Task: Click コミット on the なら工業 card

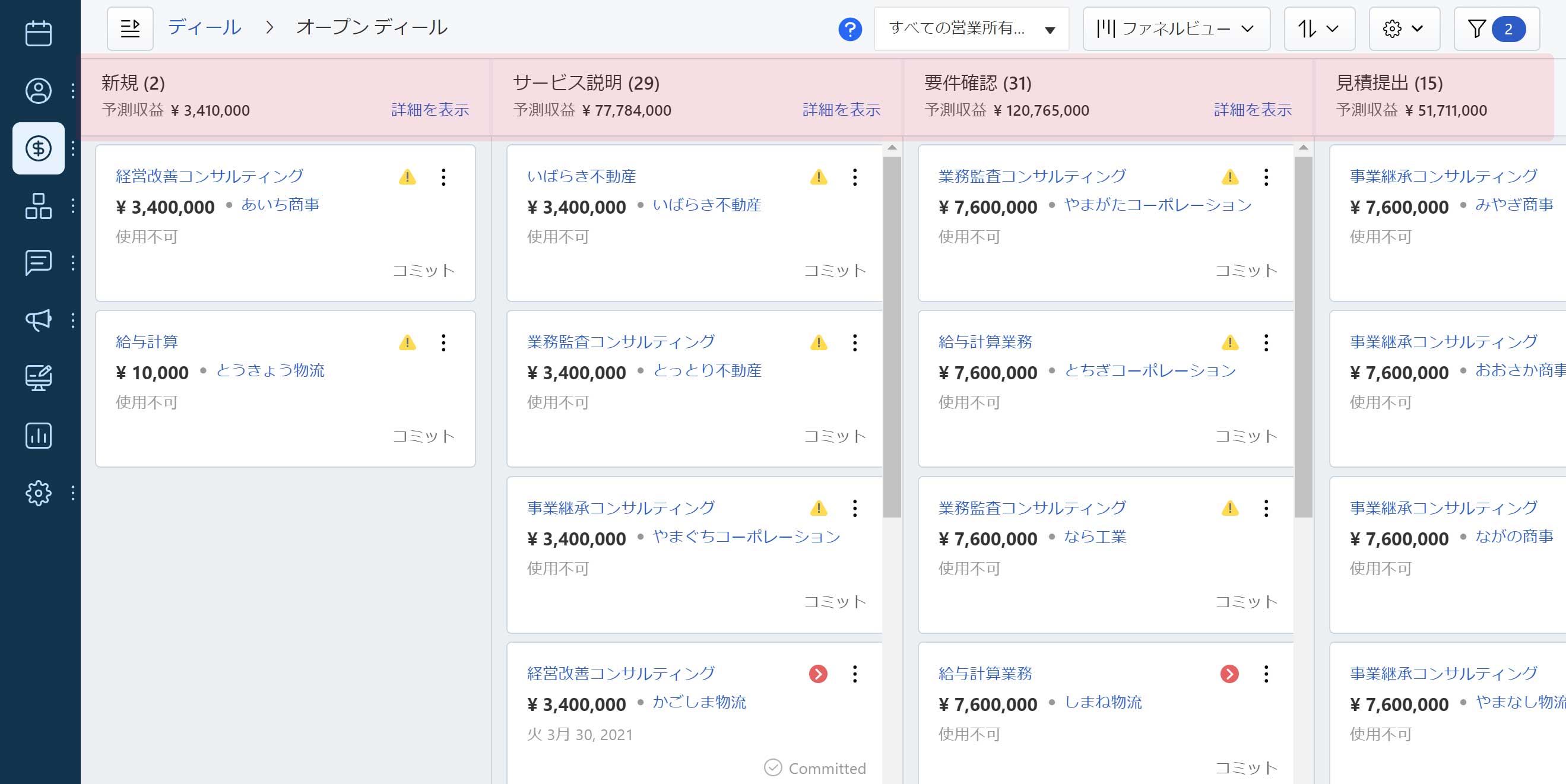Action: [x=1247, y=602]
